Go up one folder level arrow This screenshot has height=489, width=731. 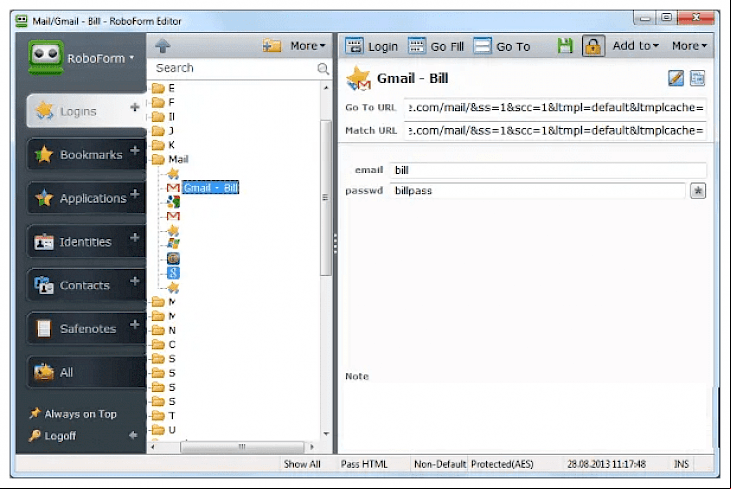point(162,46)
